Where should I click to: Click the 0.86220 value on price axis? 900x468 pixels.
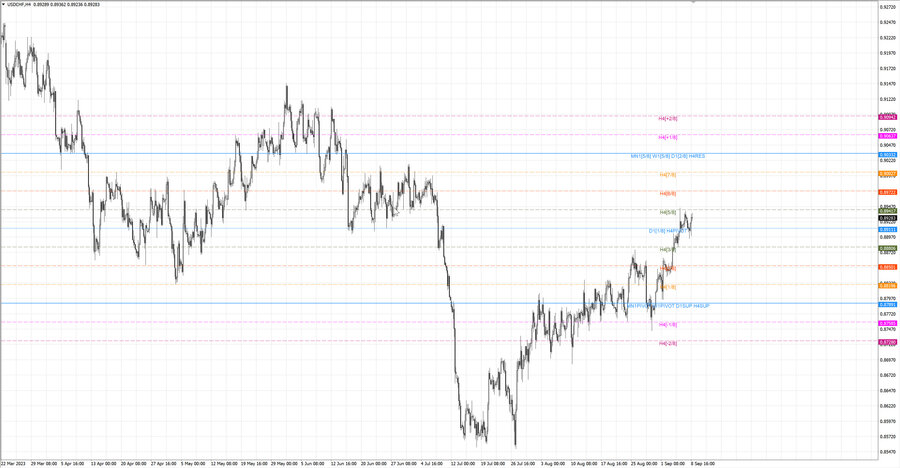[888, 406]
